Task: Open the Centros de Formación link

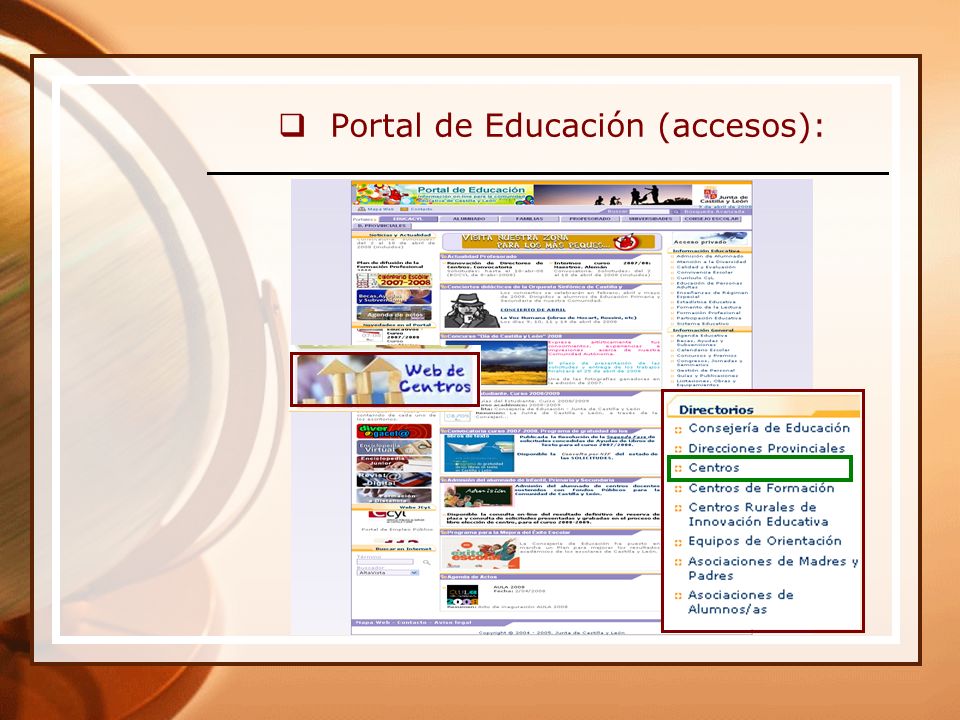Action: pos(761,488)
